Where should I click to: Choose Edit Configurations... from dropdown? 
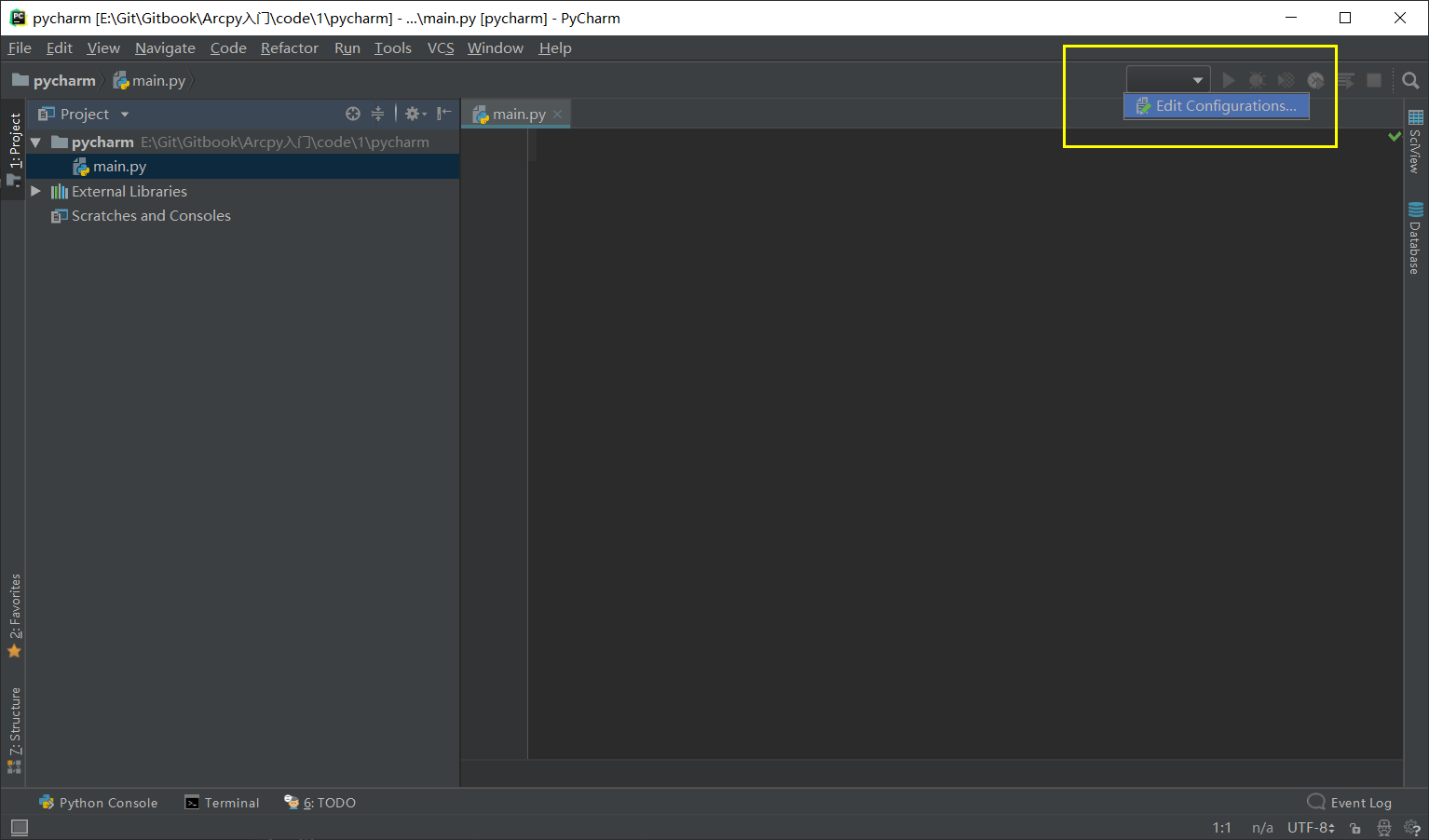[x=1216, y=106]
